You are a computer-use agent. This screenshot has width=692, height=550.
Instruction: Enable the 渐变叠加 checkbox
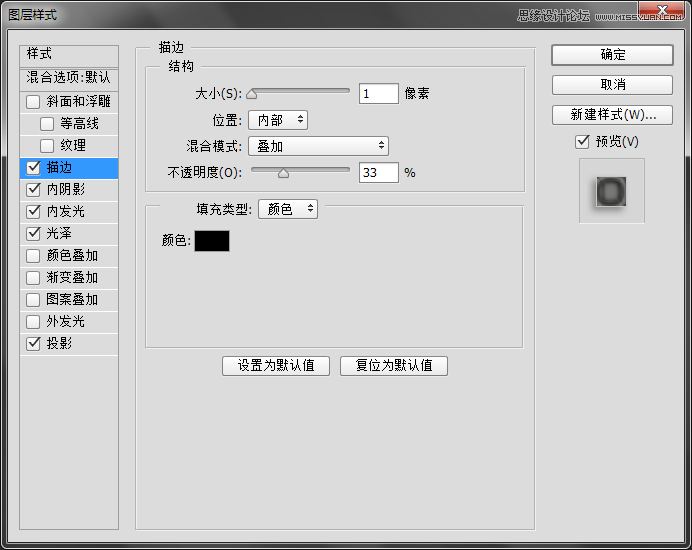33,278
